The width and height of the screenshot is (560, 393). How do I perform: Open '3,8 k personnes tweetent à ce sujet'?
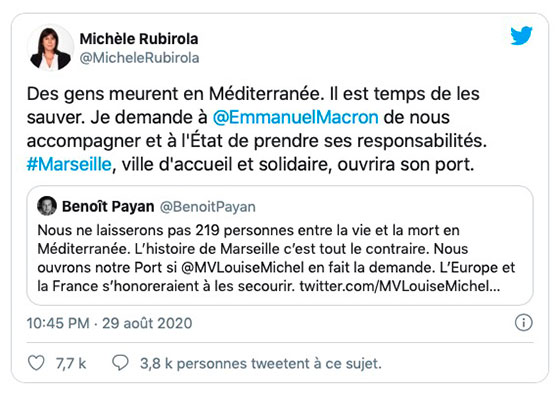coord(261,363)
